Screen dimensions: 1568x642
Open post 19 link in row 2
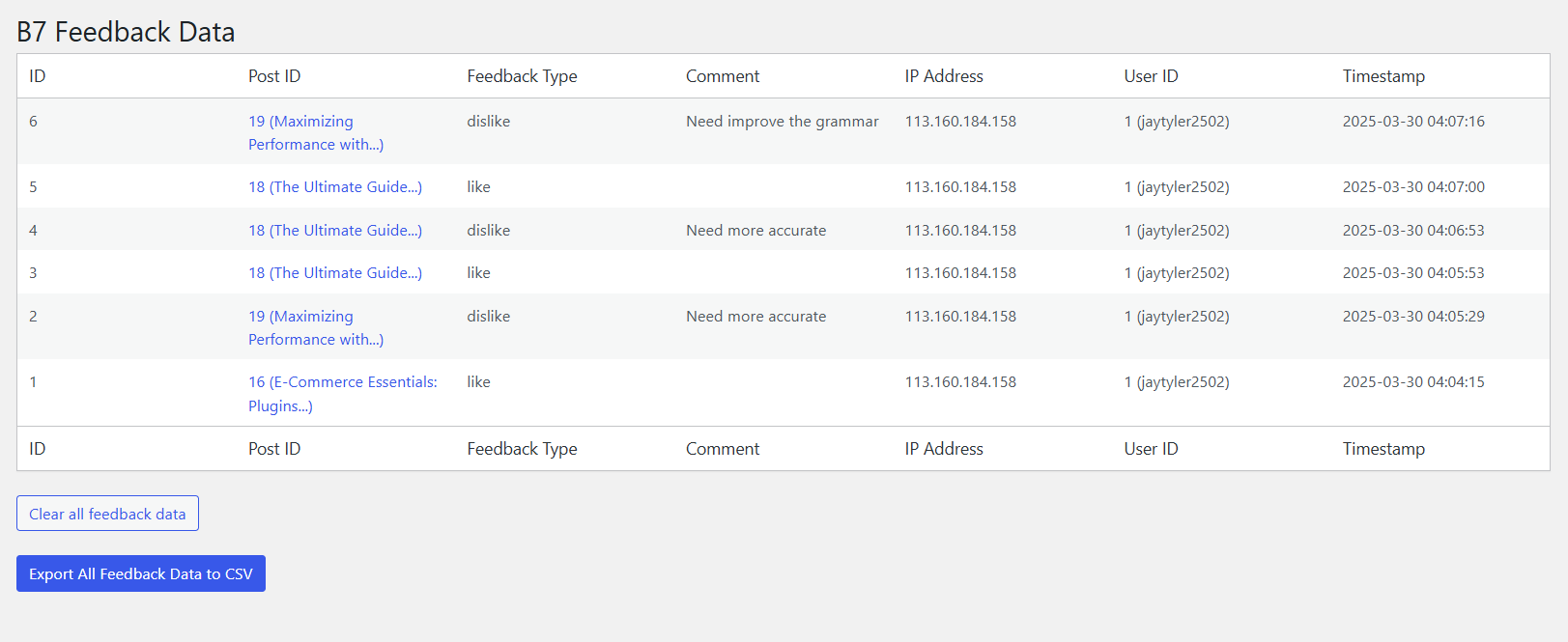316,327
